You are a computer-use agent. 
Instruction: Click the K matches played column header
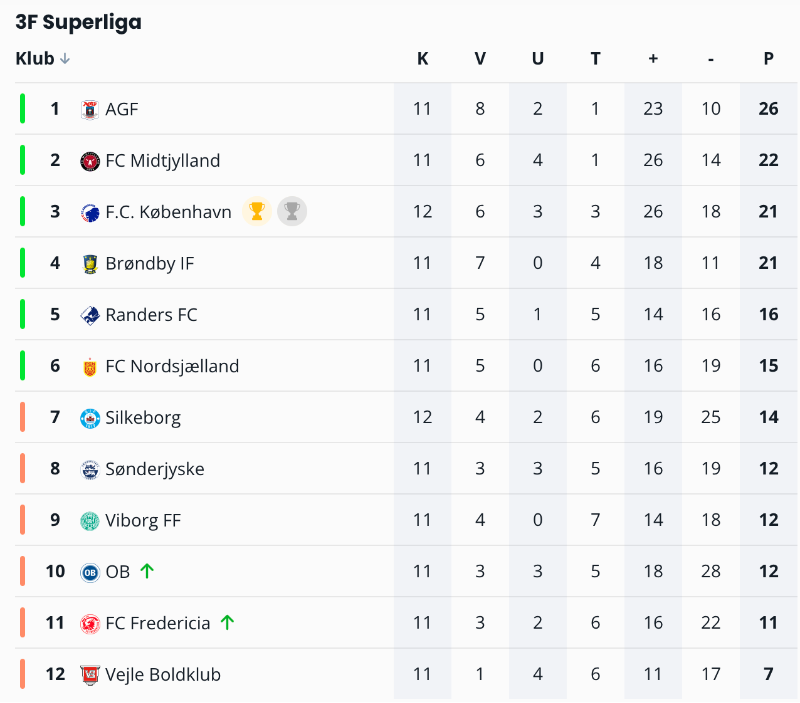click(422, 59)
